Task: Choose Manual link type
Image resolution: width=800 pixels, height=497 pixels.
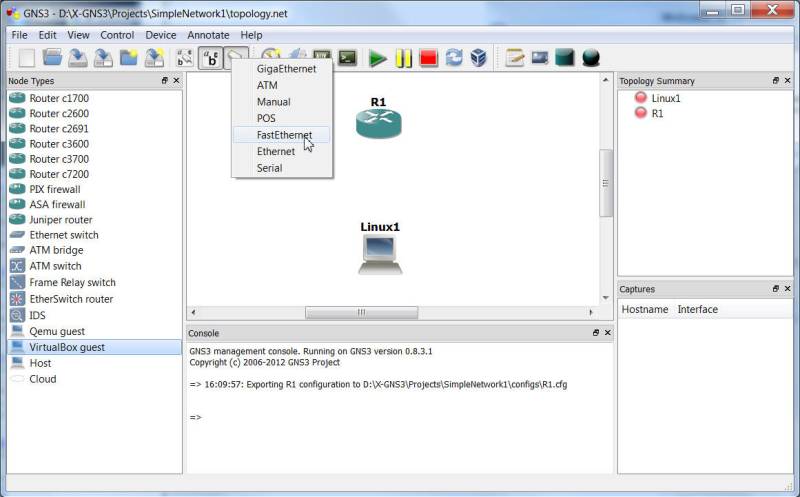Action: point(282,102)
